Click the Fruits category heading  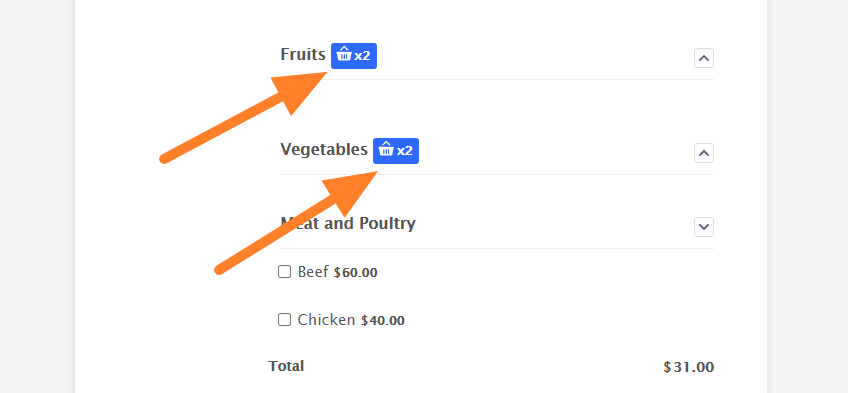[x=303, y=55]
